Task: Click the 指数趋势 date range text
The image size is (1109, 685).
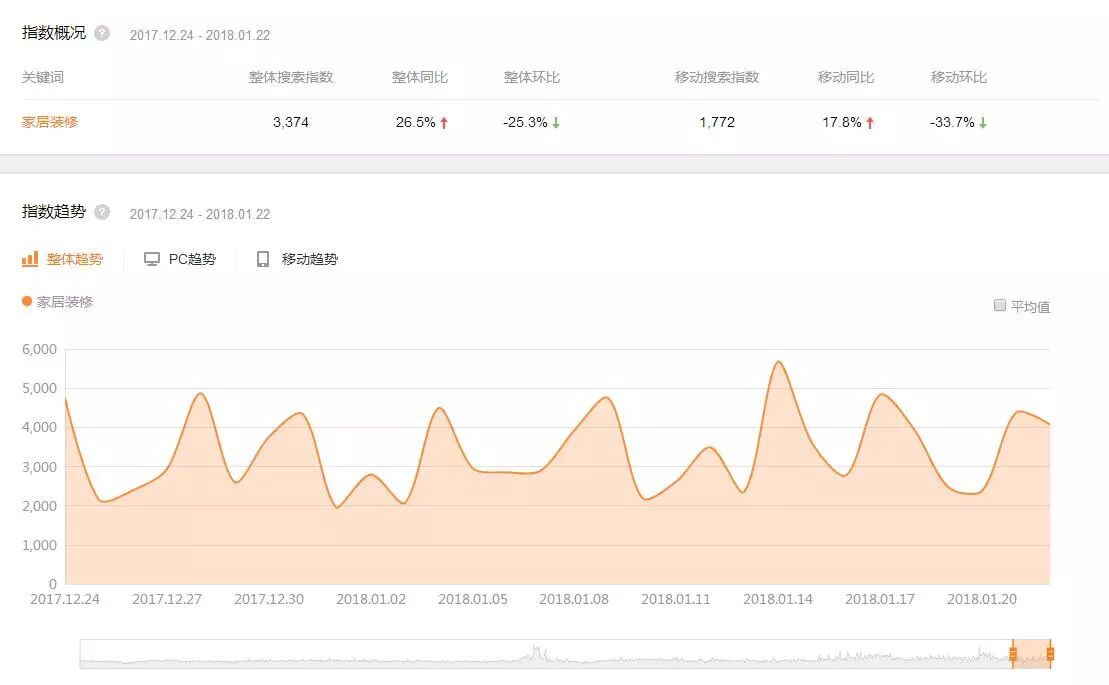Action: pyautogui.click(x=199, y=214)
